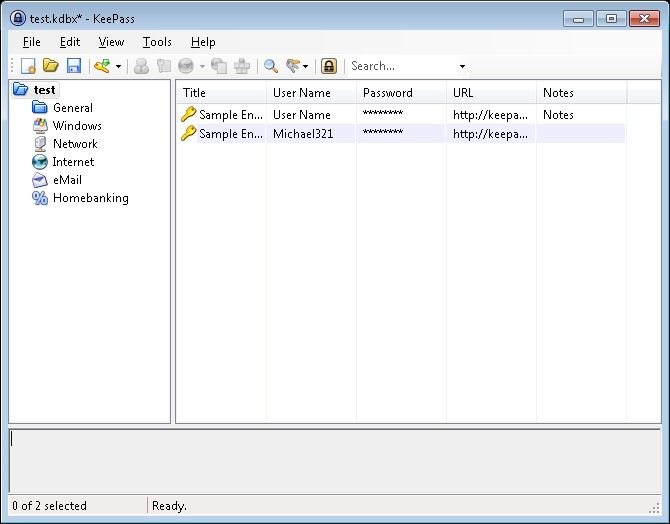
Task: Open the Add Entry dropdown arrow
Action: point(118,67)
